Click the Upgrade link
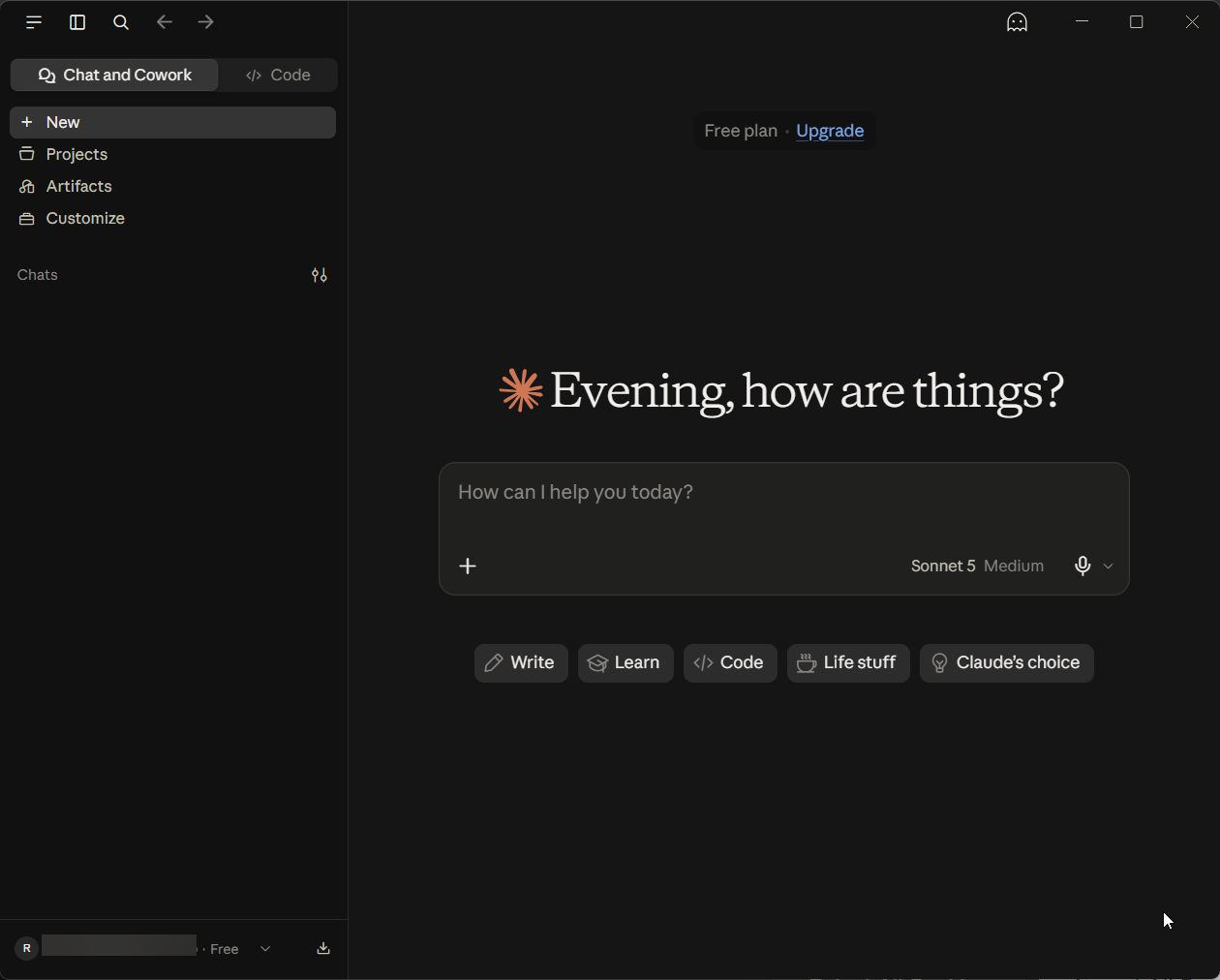Image resolution: width=1220 pixels, height=980 pixels. [830, 131]
